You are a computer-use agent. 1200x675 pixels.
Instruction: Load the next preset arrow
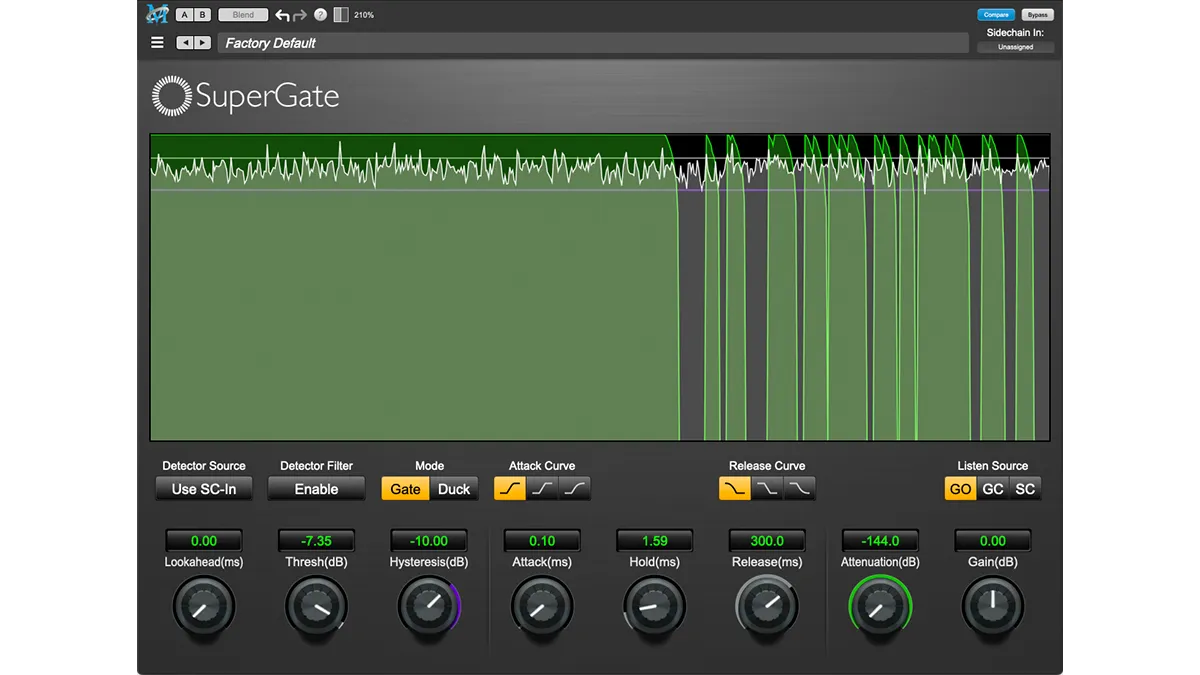coord(203,43)
